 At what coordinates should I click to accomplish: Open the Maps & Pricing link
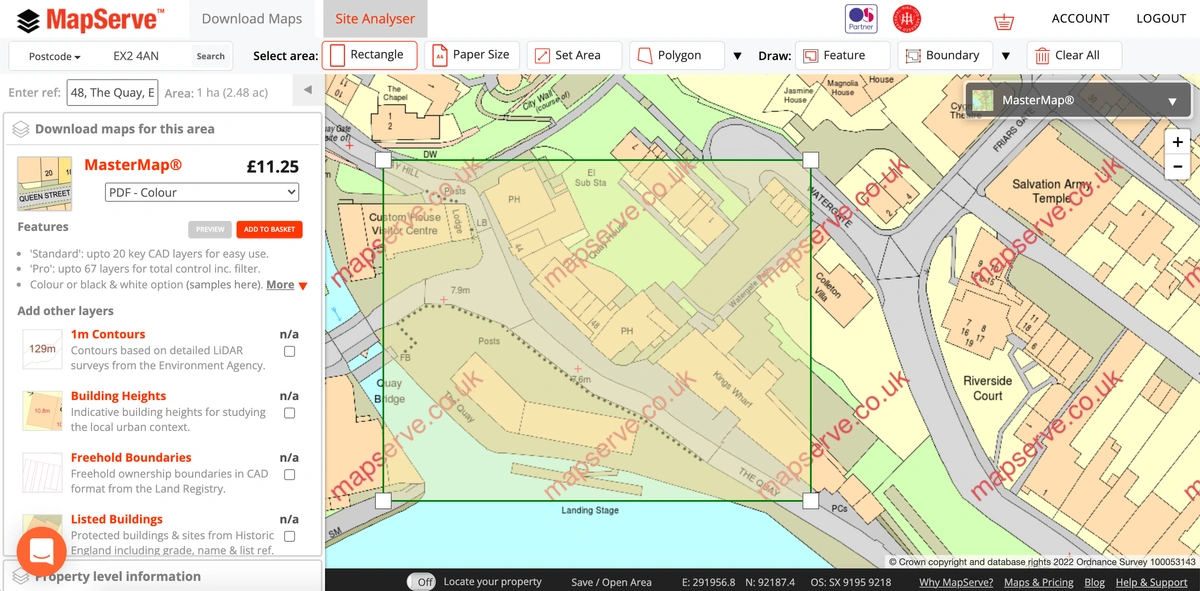[x=1039, y=582]
